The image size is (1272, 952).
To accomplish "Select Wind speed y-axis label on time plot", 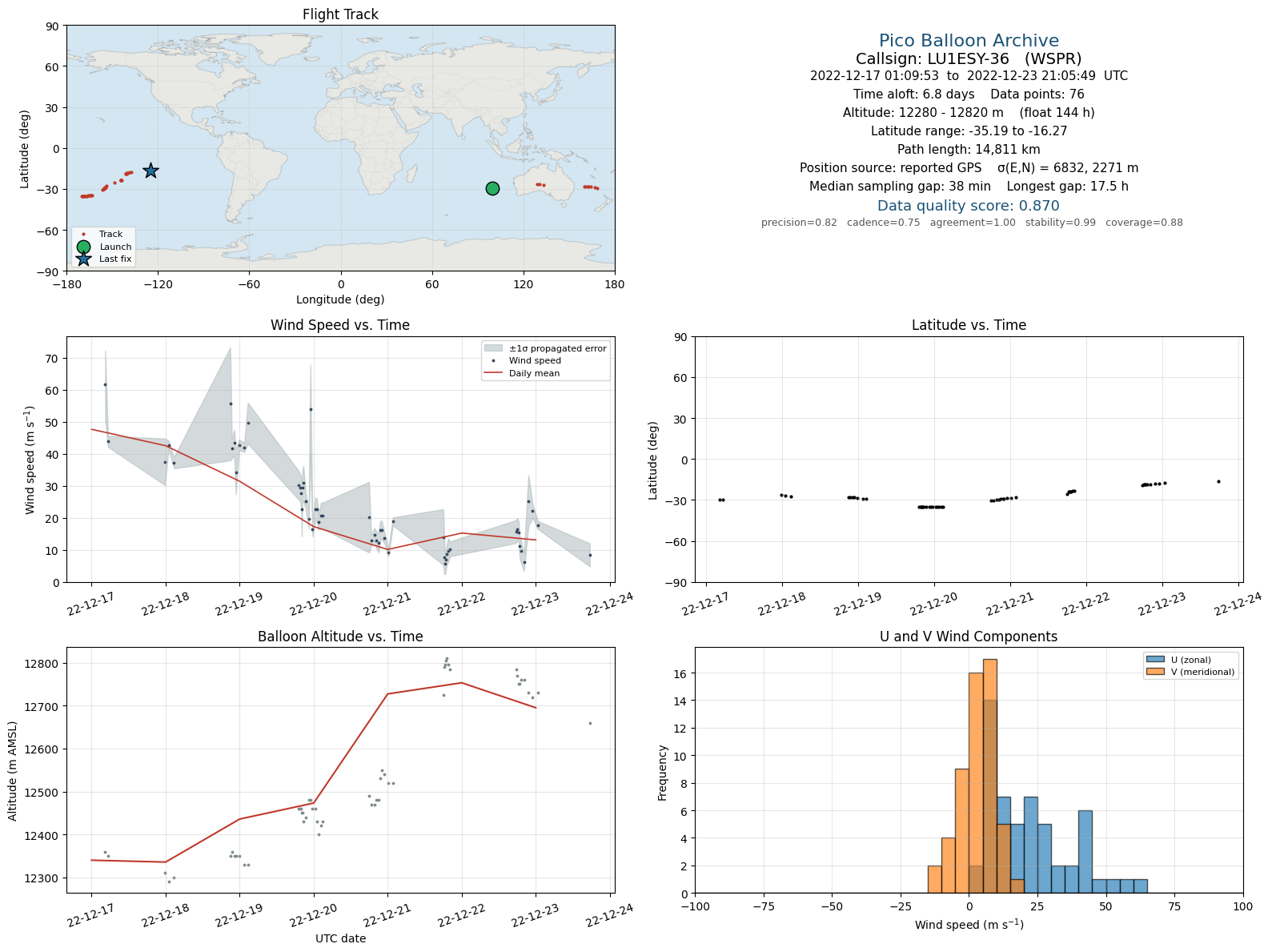I will coord(30,460).
